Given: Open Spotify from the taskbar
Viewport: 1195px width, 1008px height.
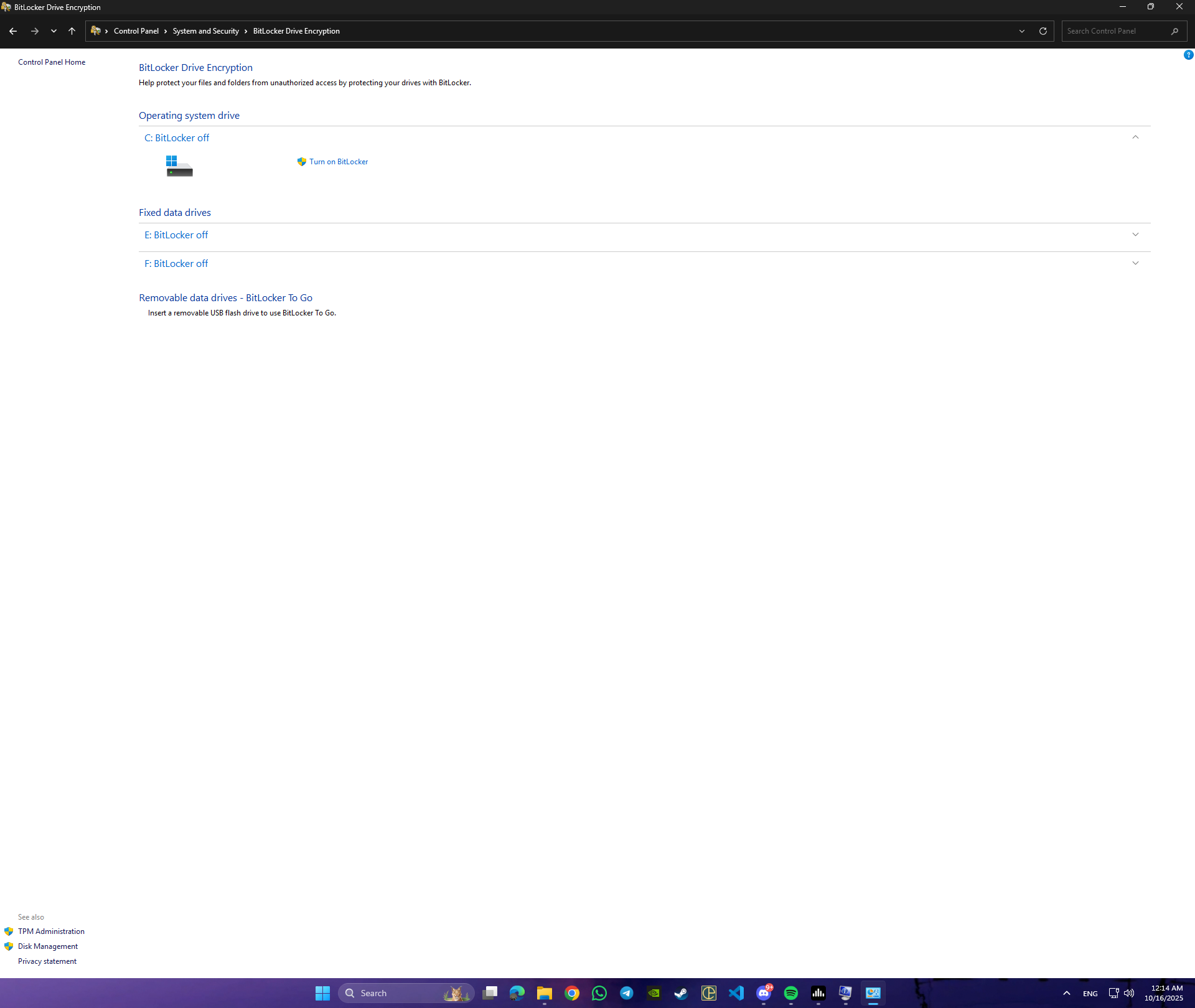Looking at the screenshot, I should (790, 993).
